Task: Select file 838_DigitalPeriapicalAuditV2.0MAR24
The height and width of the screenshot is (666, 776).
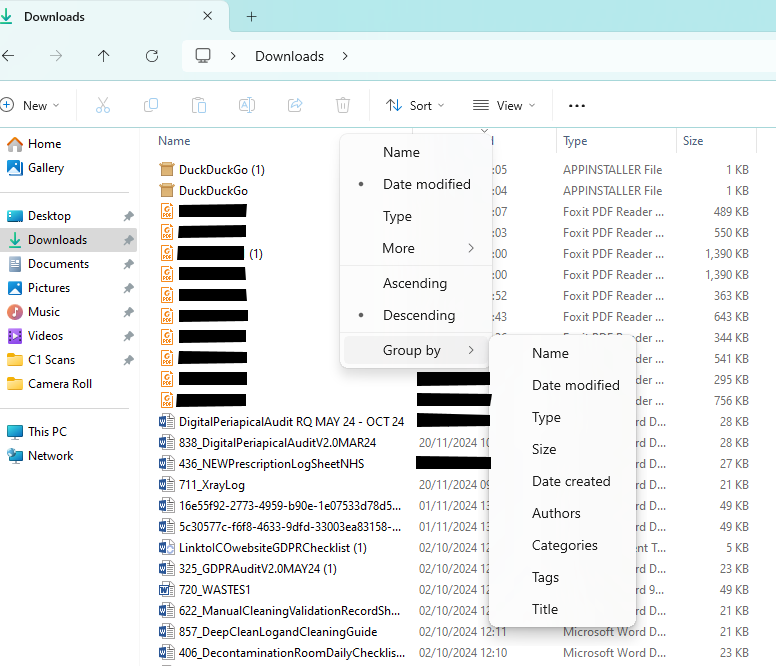Action: click(278, 443)
